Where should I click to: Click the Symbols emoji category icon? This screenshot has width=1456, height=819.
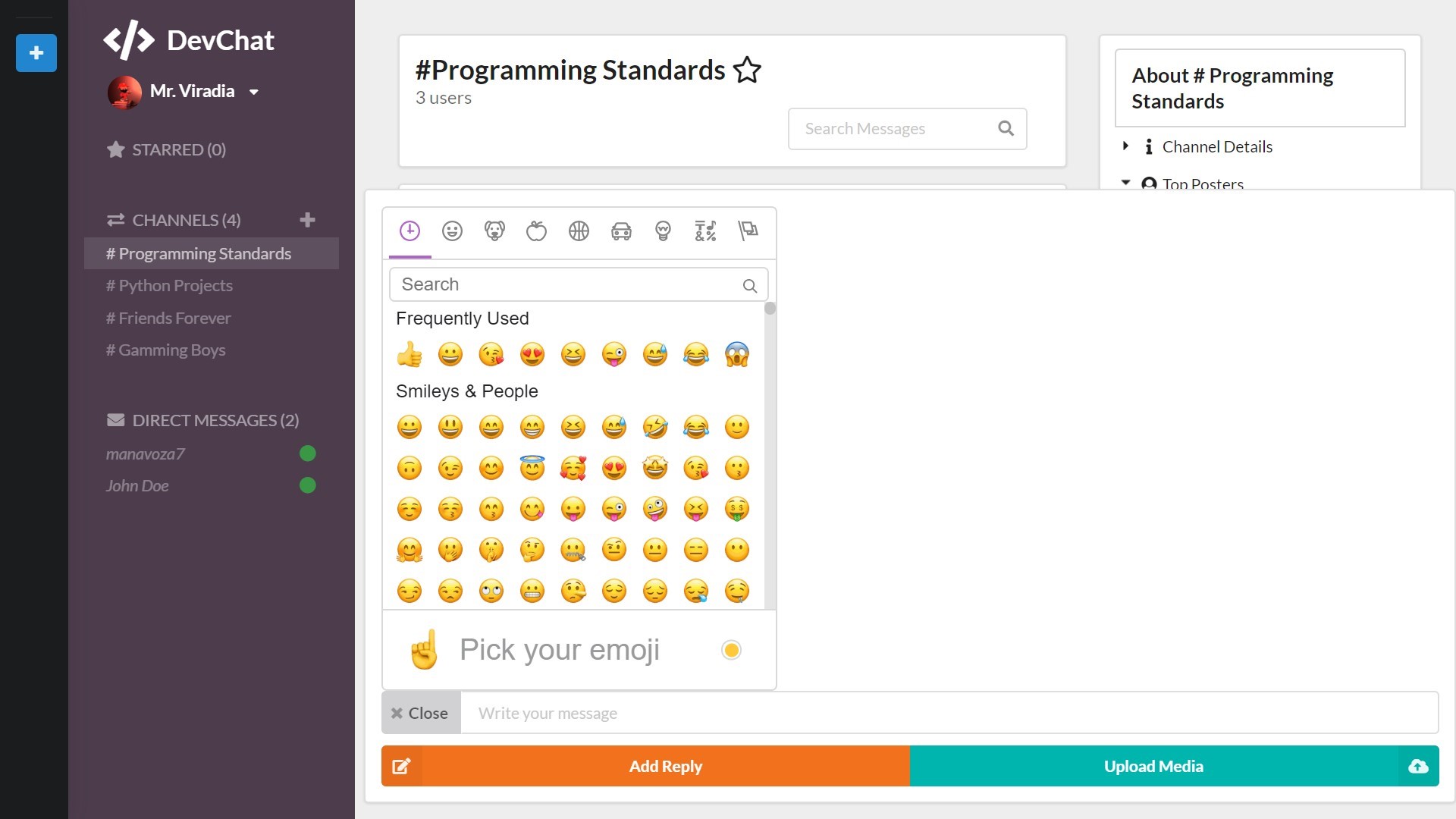(706, 231)
